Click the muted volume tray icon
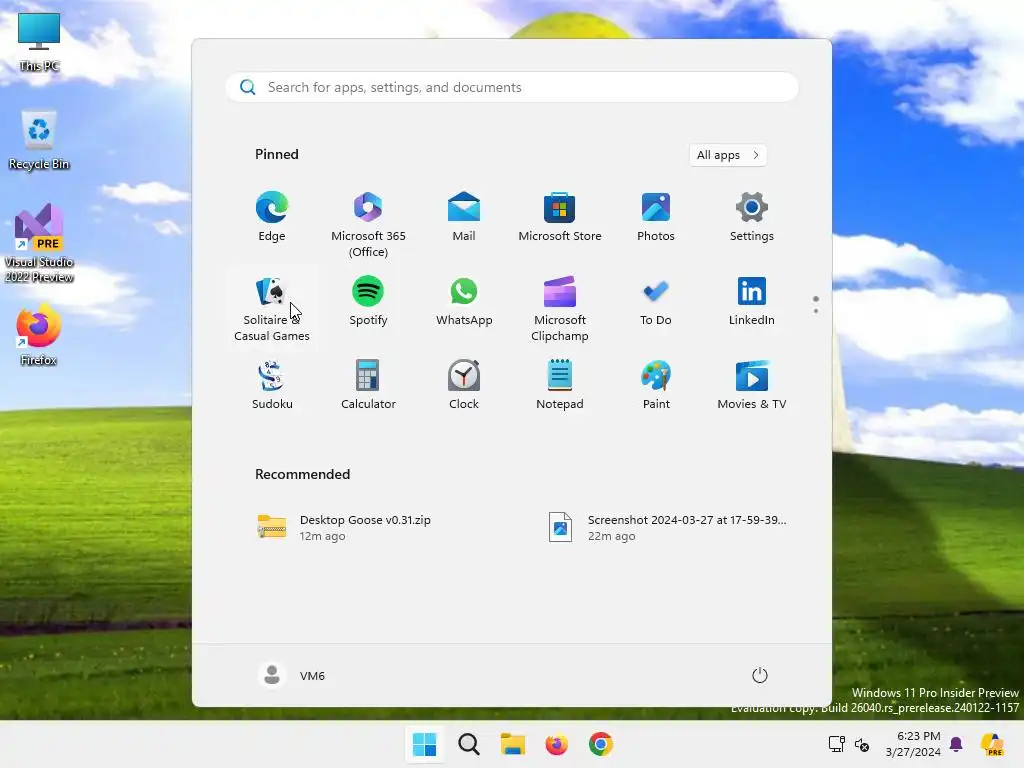 862,744
